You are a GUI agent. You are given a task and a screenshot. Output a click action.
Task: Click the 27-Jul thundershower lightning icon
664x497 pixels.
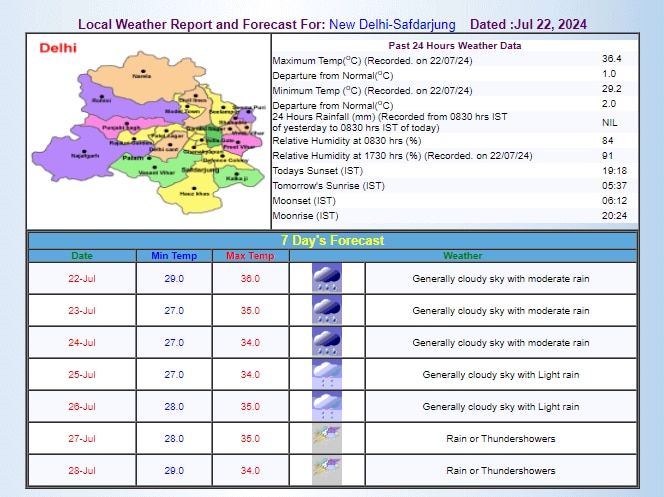[x=326, y=438]
